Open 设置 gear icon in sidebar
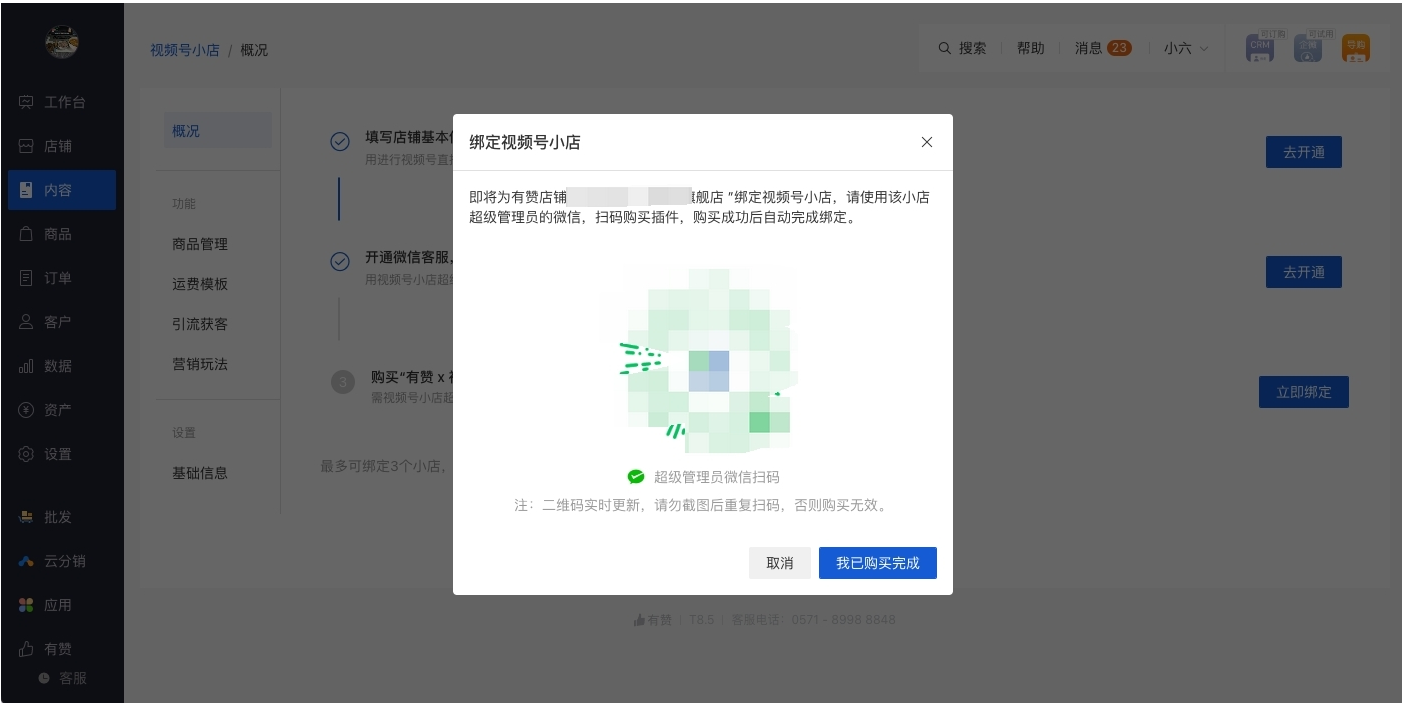 point(26,454)
